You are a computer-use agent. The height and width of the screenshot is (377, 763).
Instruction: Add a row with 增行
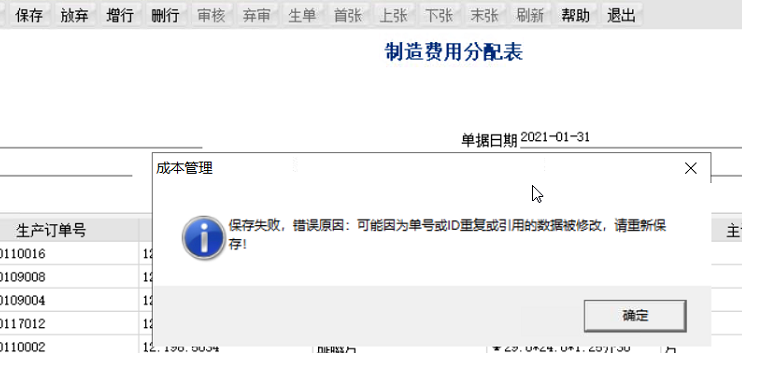(120, 15)
